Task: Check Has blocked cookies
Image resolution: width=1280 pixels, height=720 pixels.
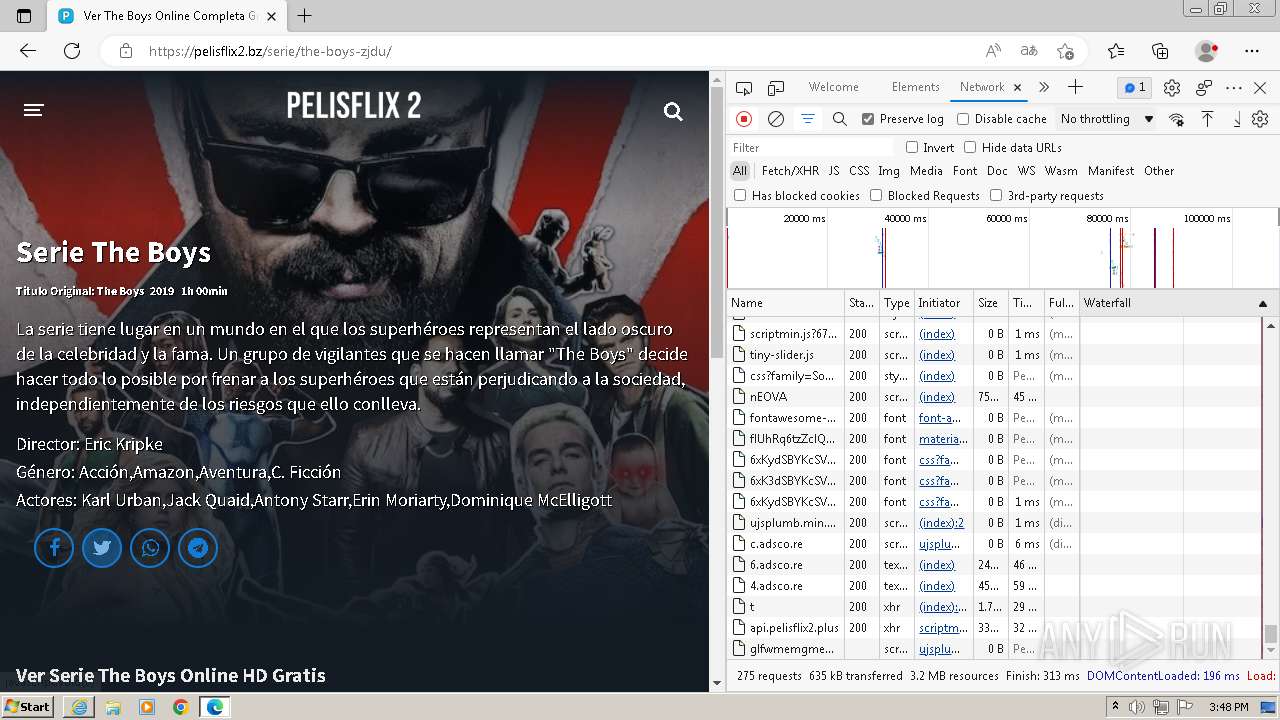Action: [740, 196]
